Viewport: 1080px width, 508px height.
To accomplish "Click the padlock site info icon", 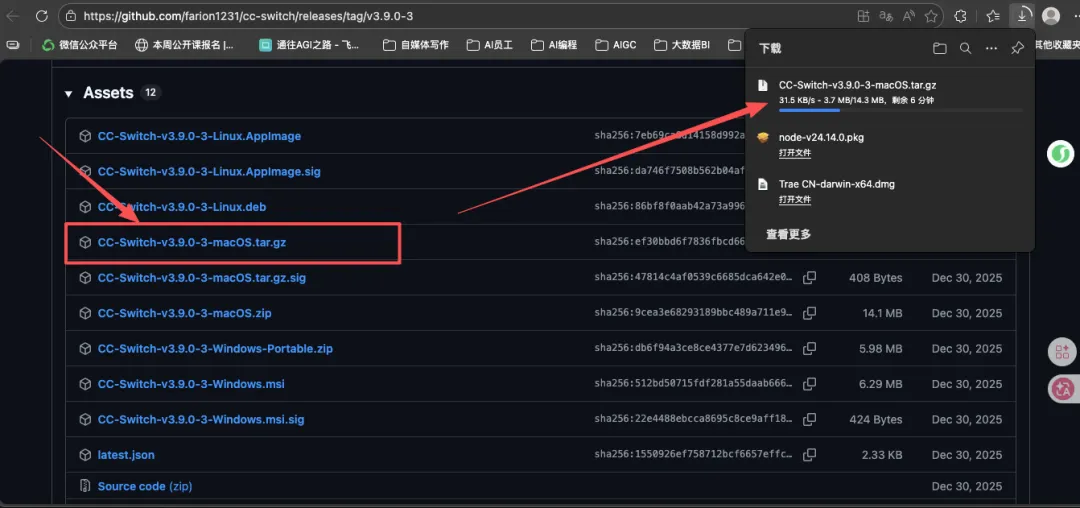I will 71,15.
